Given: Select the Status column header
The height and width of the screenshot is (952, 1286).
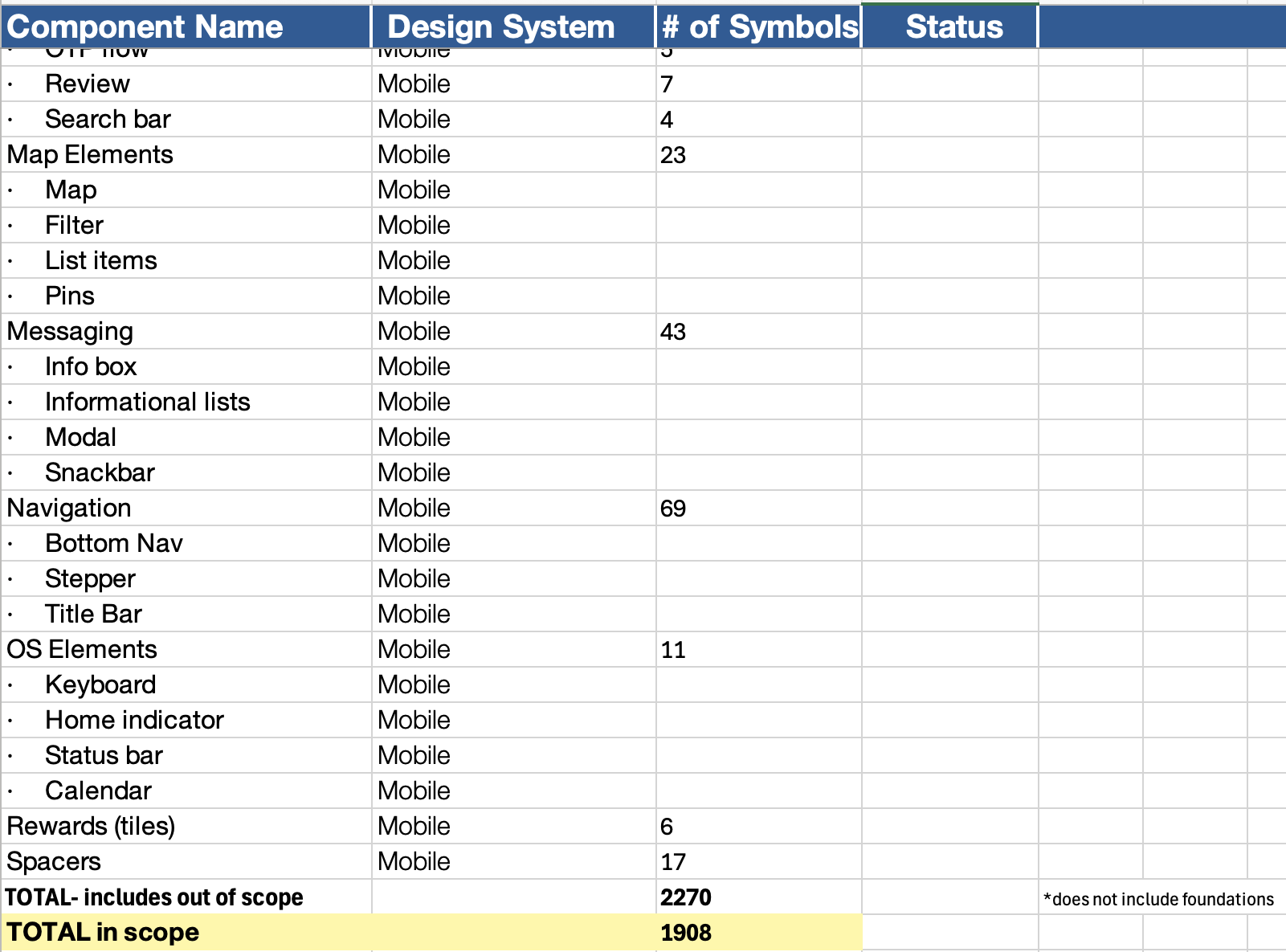Looking at the screenshot, I should [x=953, y=27].
